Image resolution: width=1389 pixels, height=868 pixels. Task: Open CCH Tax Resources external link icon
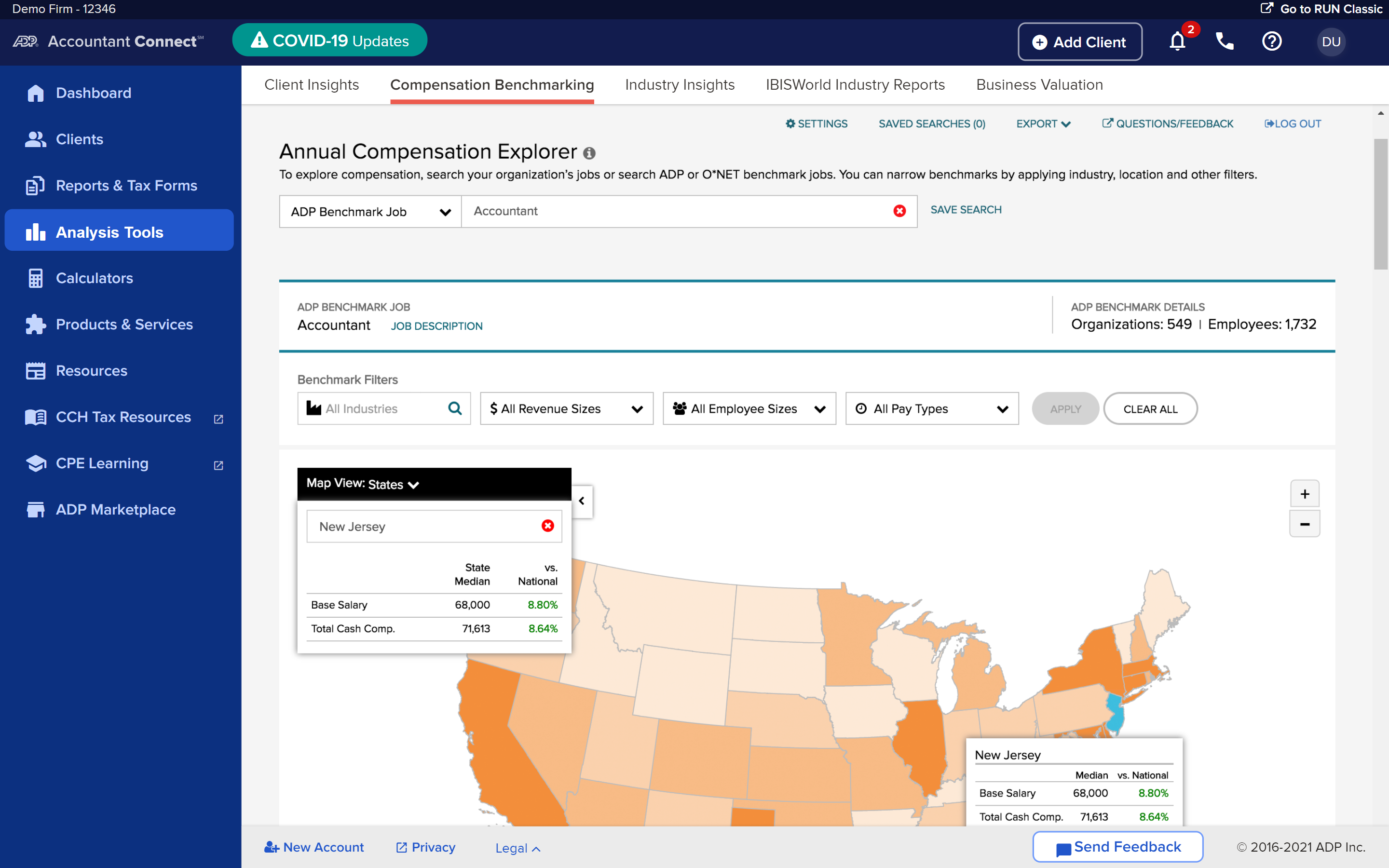pos(218,419)
